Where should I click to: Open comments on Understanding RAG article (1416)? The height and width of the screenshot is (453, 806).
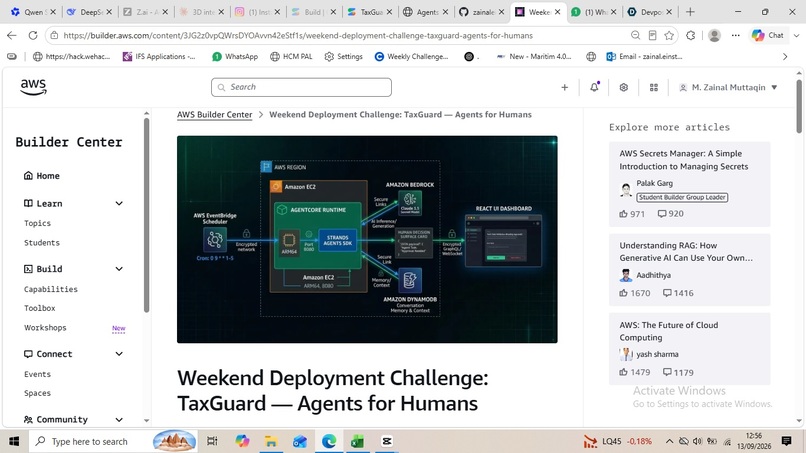678,293
